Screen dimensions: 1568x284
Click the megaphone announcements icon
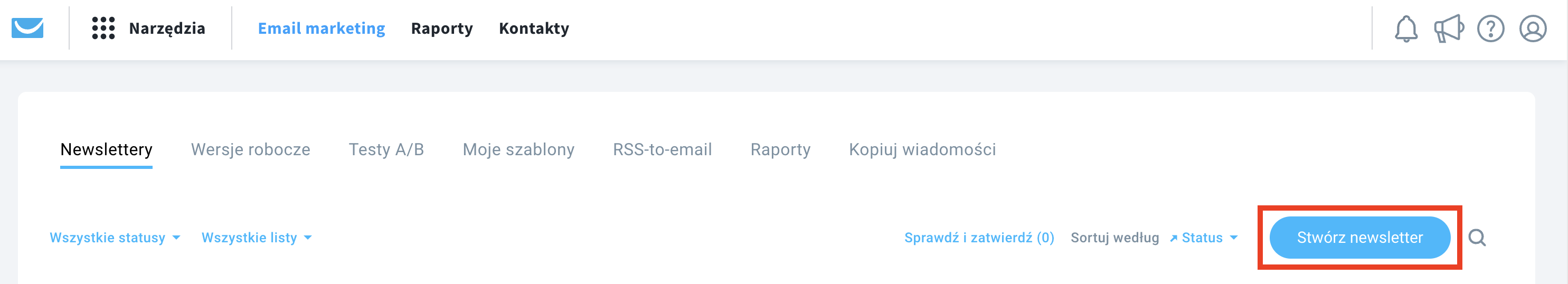pyautogui.click(x=1449, y=29)
